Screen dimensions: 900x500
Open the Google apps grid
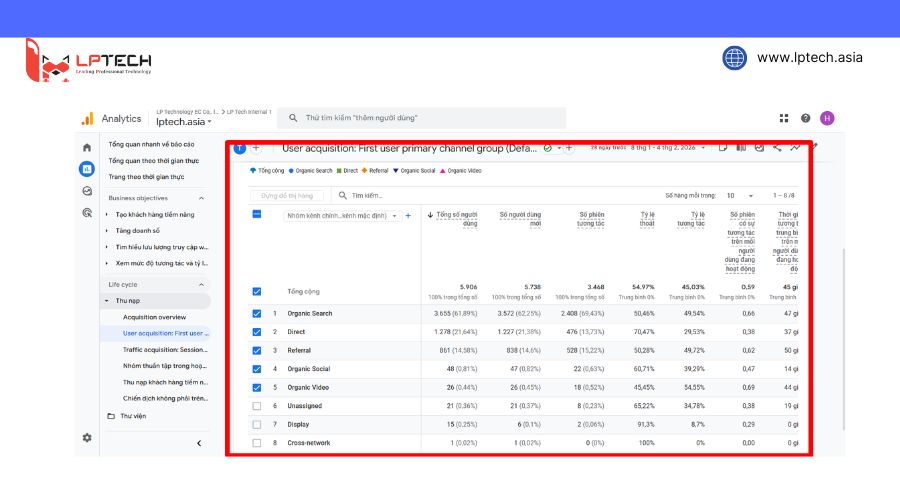point(783,118)
